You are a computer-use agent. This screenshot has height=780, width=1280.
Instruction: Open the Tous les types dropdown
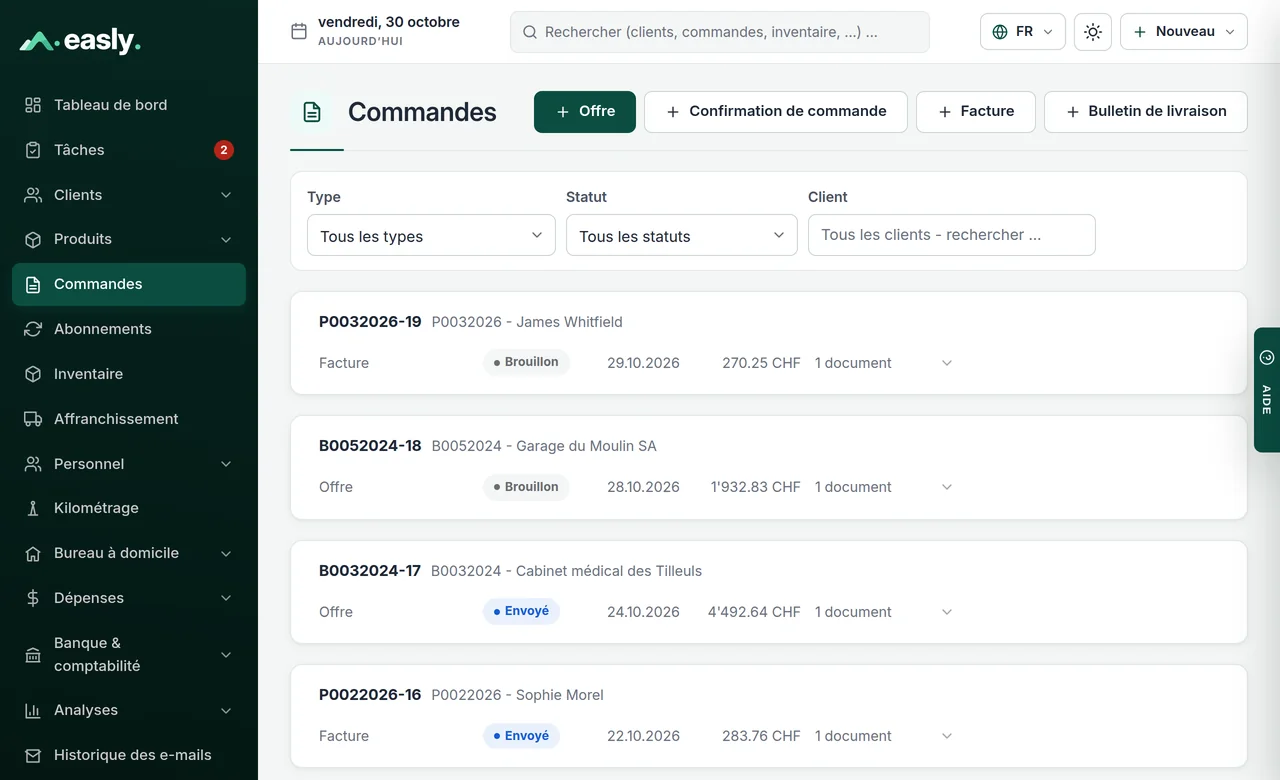click(x=431, y=235)
